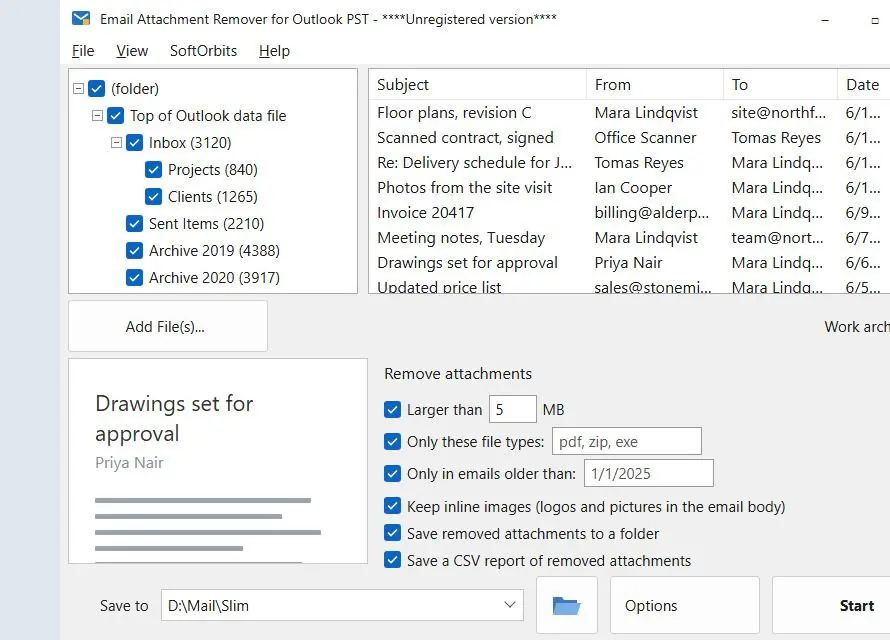Open the Options button
The width and height of the screenshot is (890, 640).
[685, 605]
